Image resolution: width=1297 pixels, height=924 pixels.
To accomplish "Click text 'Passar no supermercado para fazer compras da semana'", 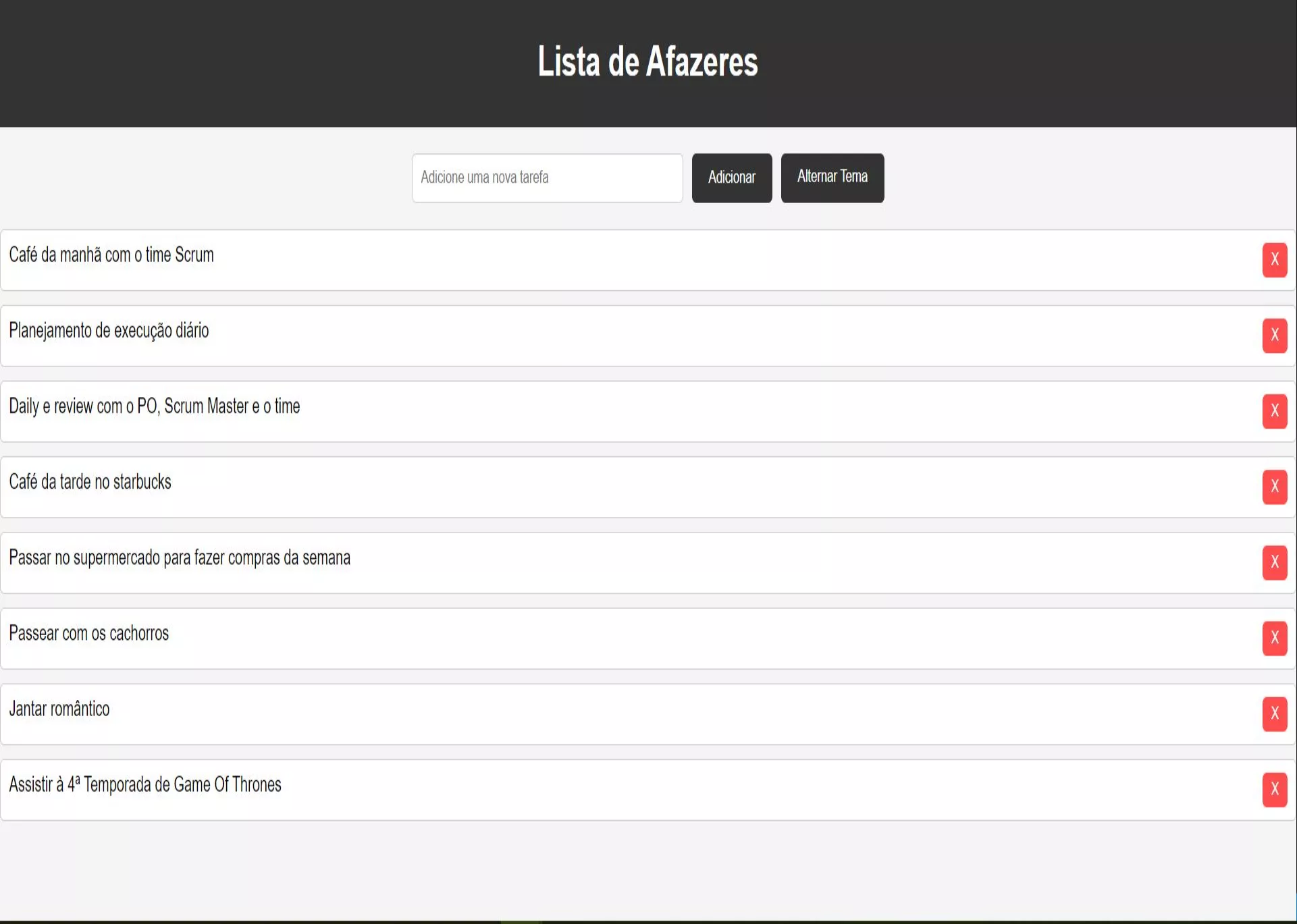I will pyautogui.click(x=180, y=558).
